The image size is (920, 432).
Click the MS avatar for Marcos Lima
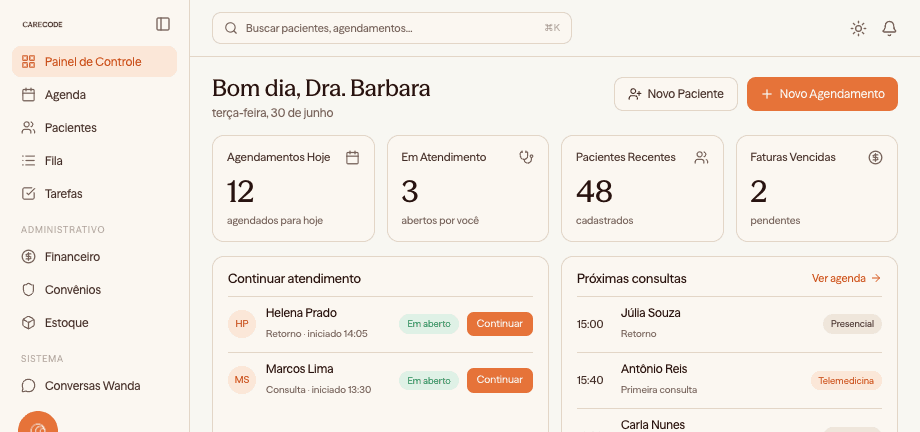(x=242, y=380)
